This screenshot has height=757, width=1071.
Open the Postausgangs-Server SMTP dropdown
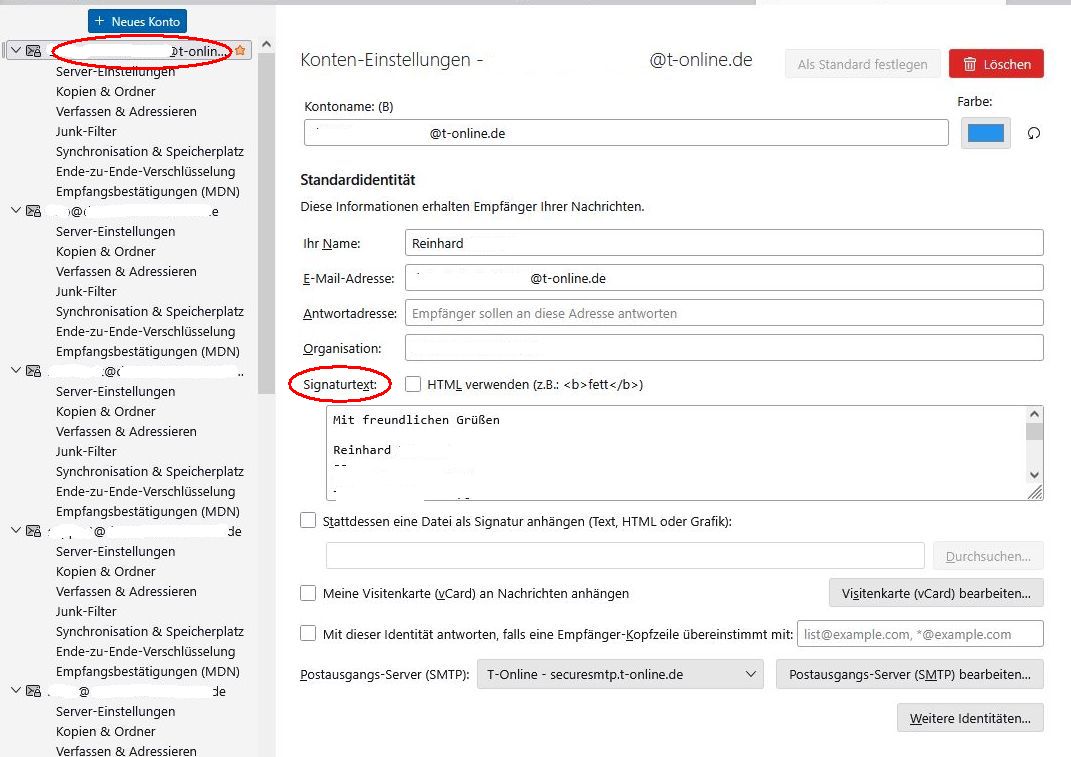coord(620,674)
